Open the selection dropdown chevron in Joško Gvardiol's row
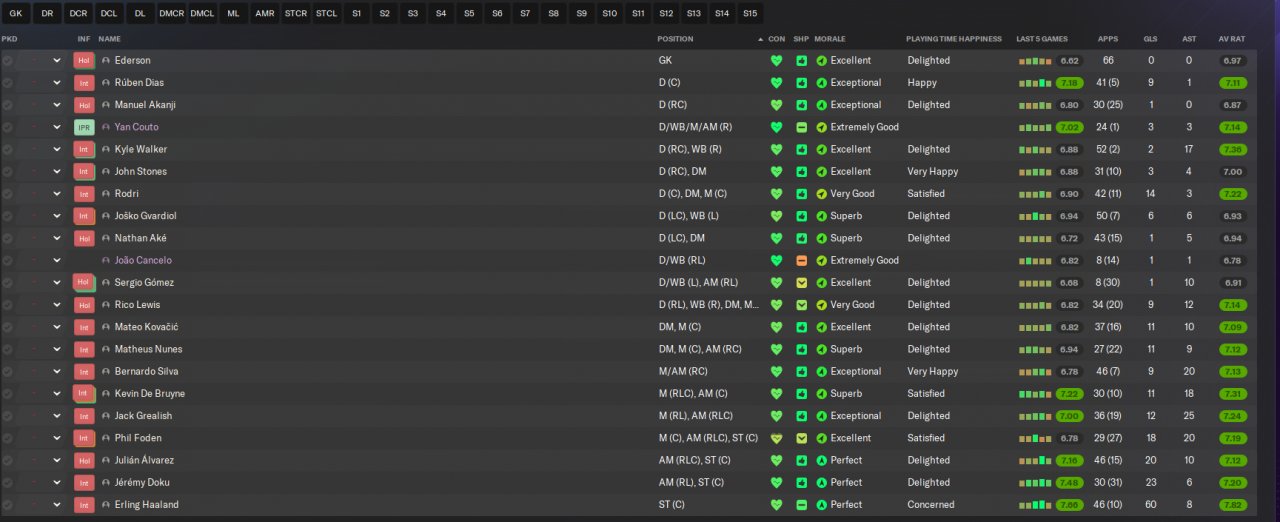 pos(57,216)
